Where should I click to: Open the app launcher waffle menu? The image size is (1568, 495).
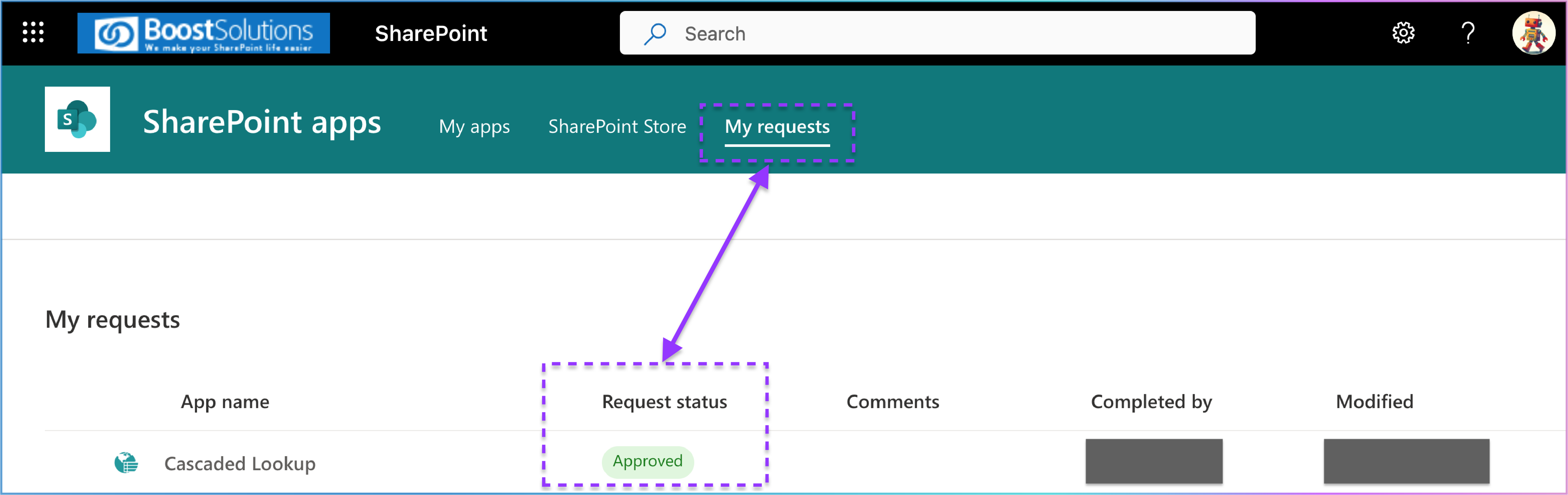(33, 32)
